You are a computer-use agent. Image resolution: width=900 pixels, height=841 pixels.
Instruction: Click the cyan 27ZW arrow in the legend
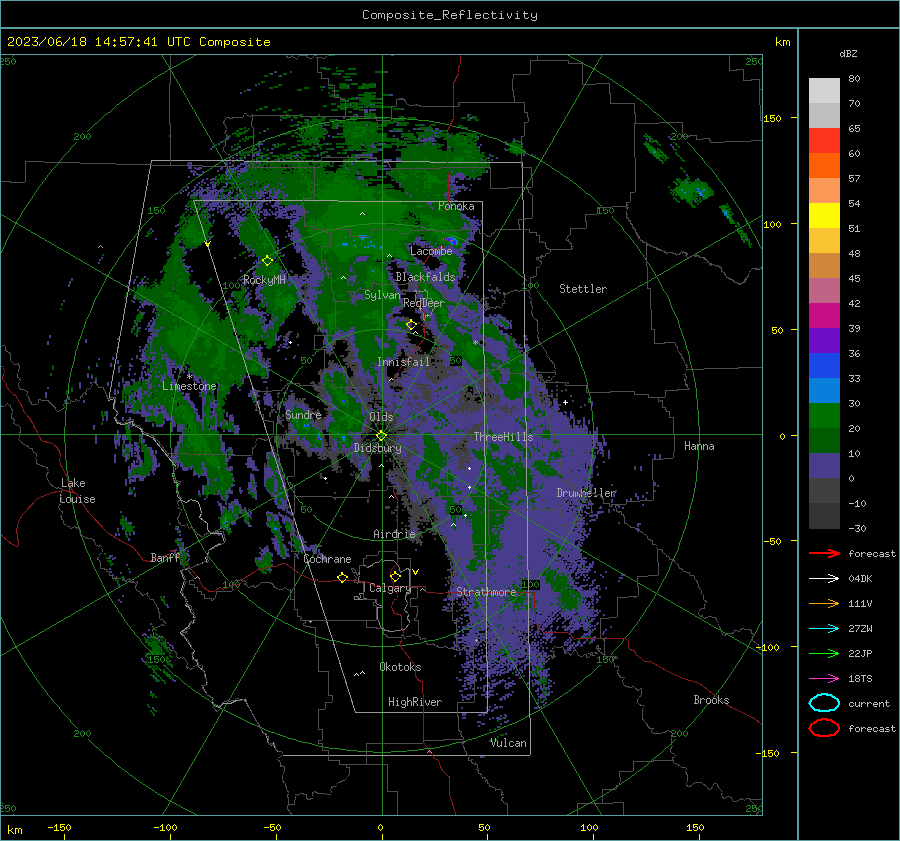(824, 628)
